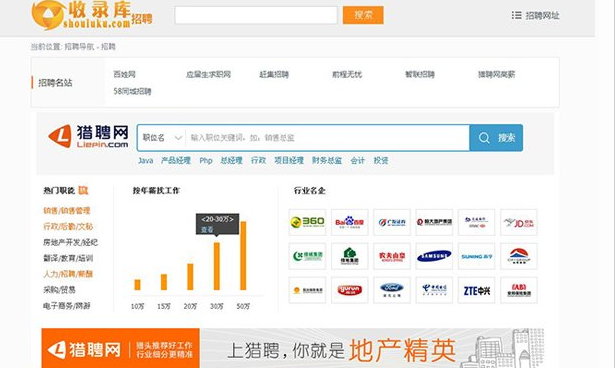This screenshot has width=615, height=368.
Task: Click the 20万 salary bar
Action: (x=190, y=277)
